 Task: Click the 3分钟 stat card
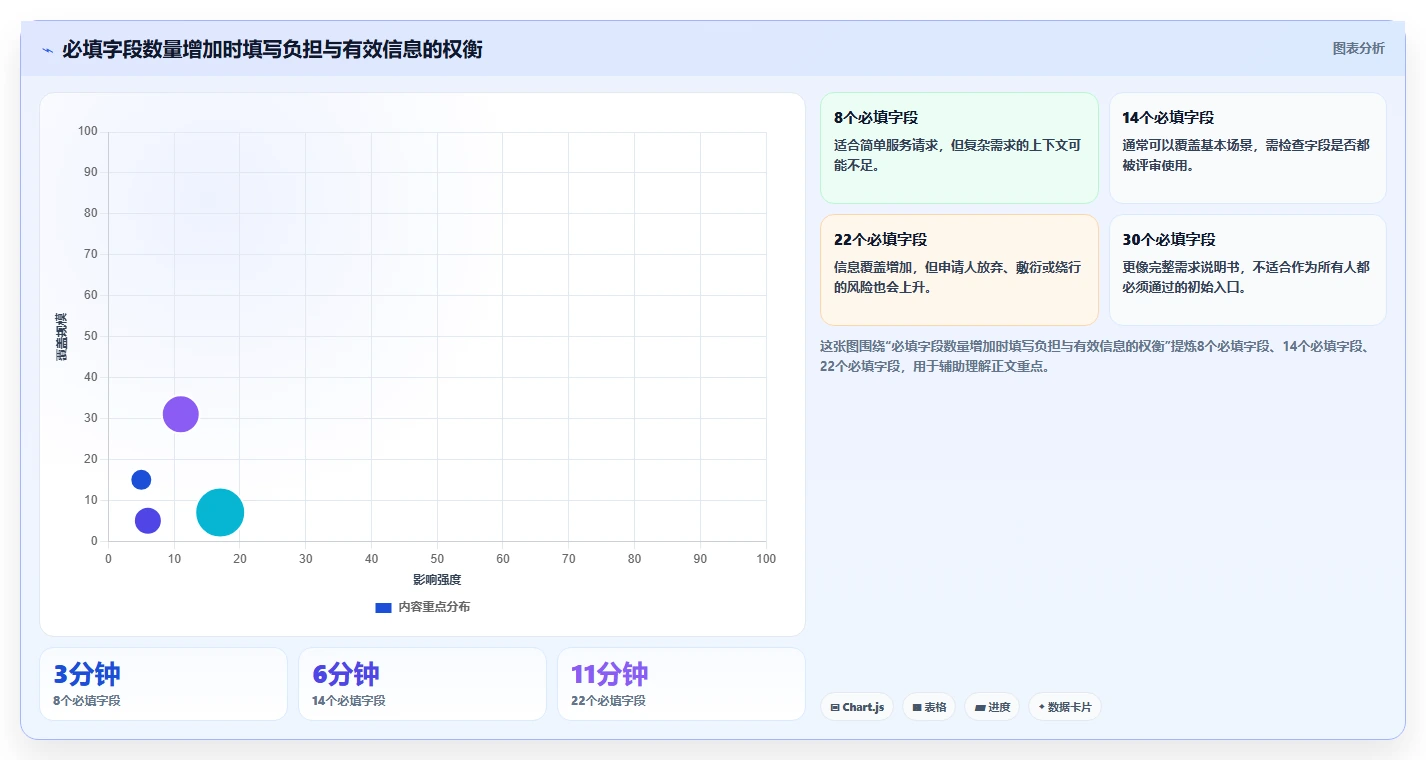(163, 684)
